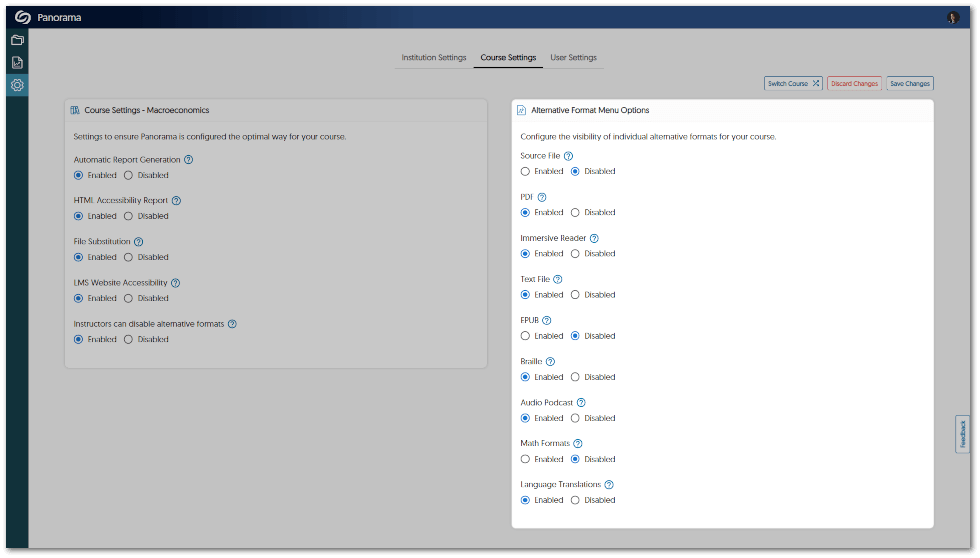
Task: Enable the Source File format
Action: pyautogui.click(x=526, y=172)
